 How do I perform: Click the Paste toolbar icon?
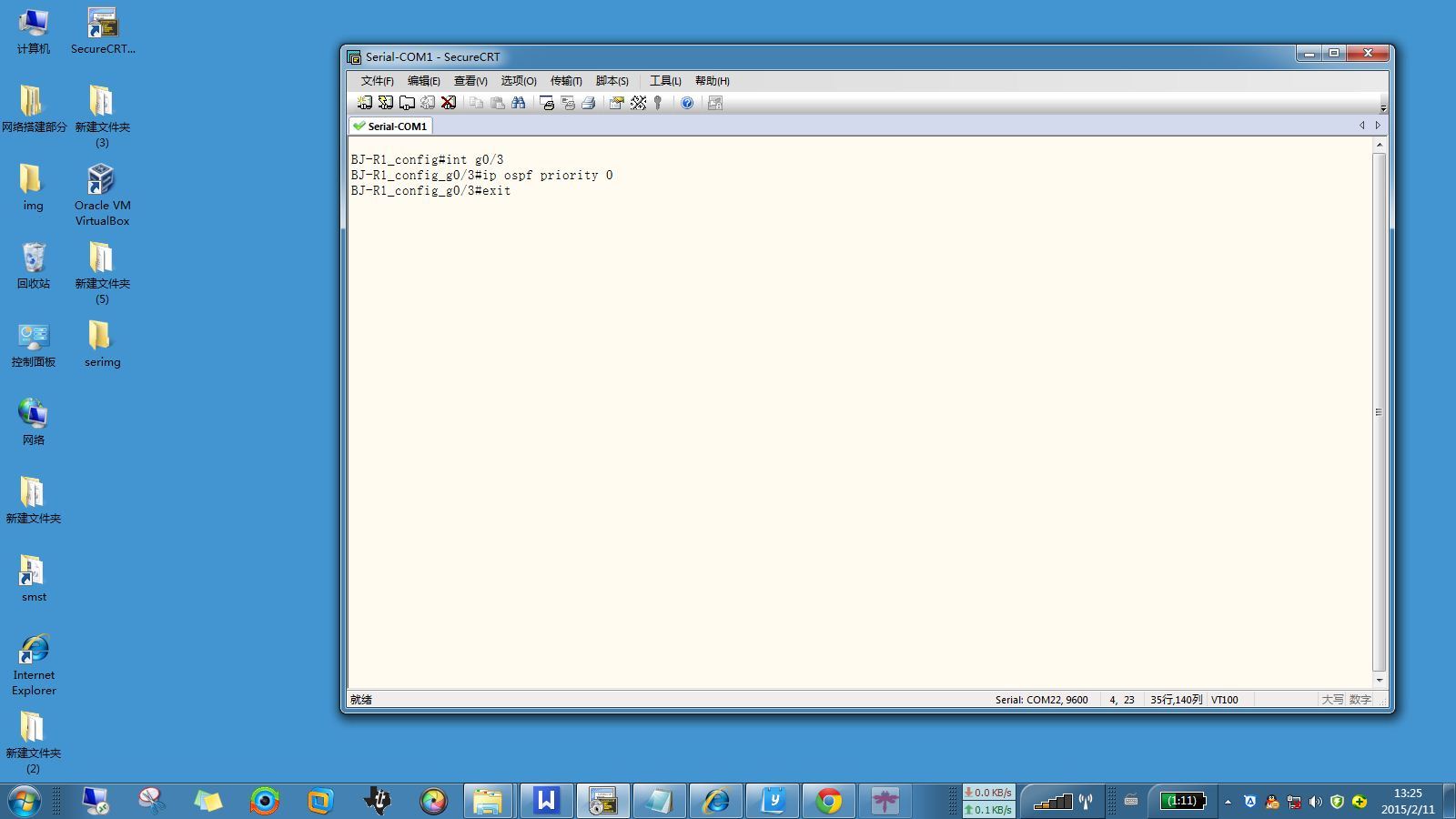point(497,103)
